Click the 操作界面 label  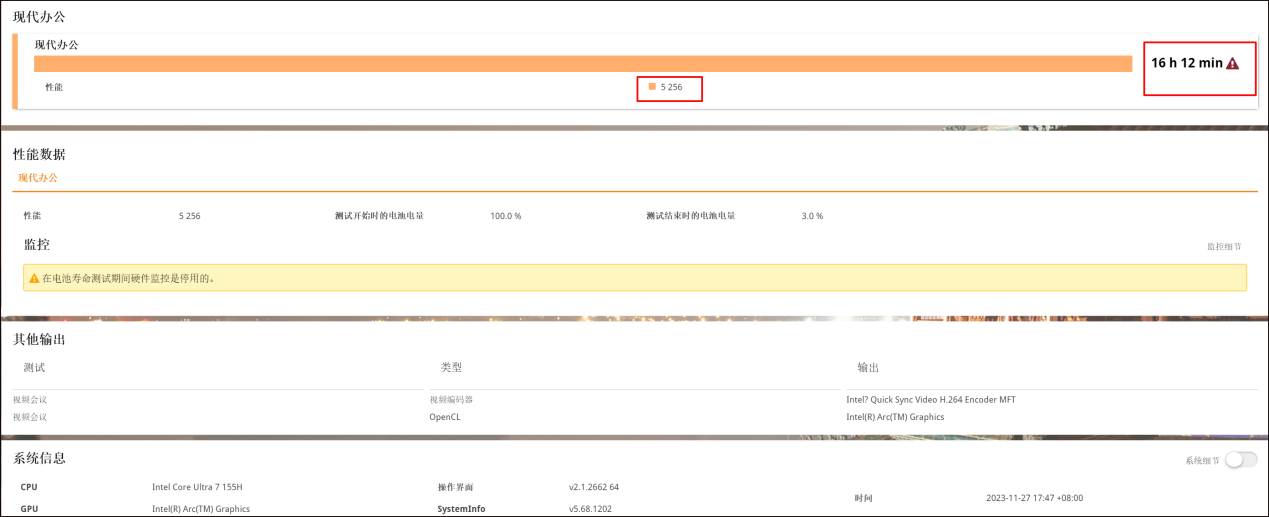coord(454,487)
